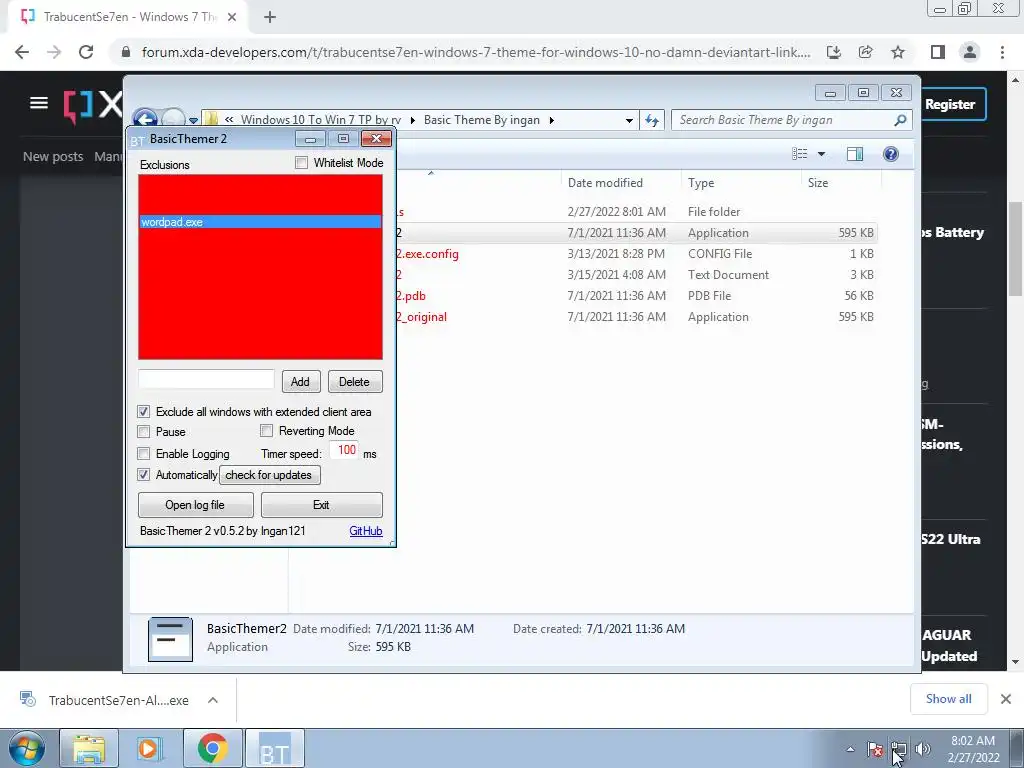Image resolution: width=1024 pixels, height=768 pixels.
Task: Click the Chrome address bar URL
Action: tap(476, 52)
